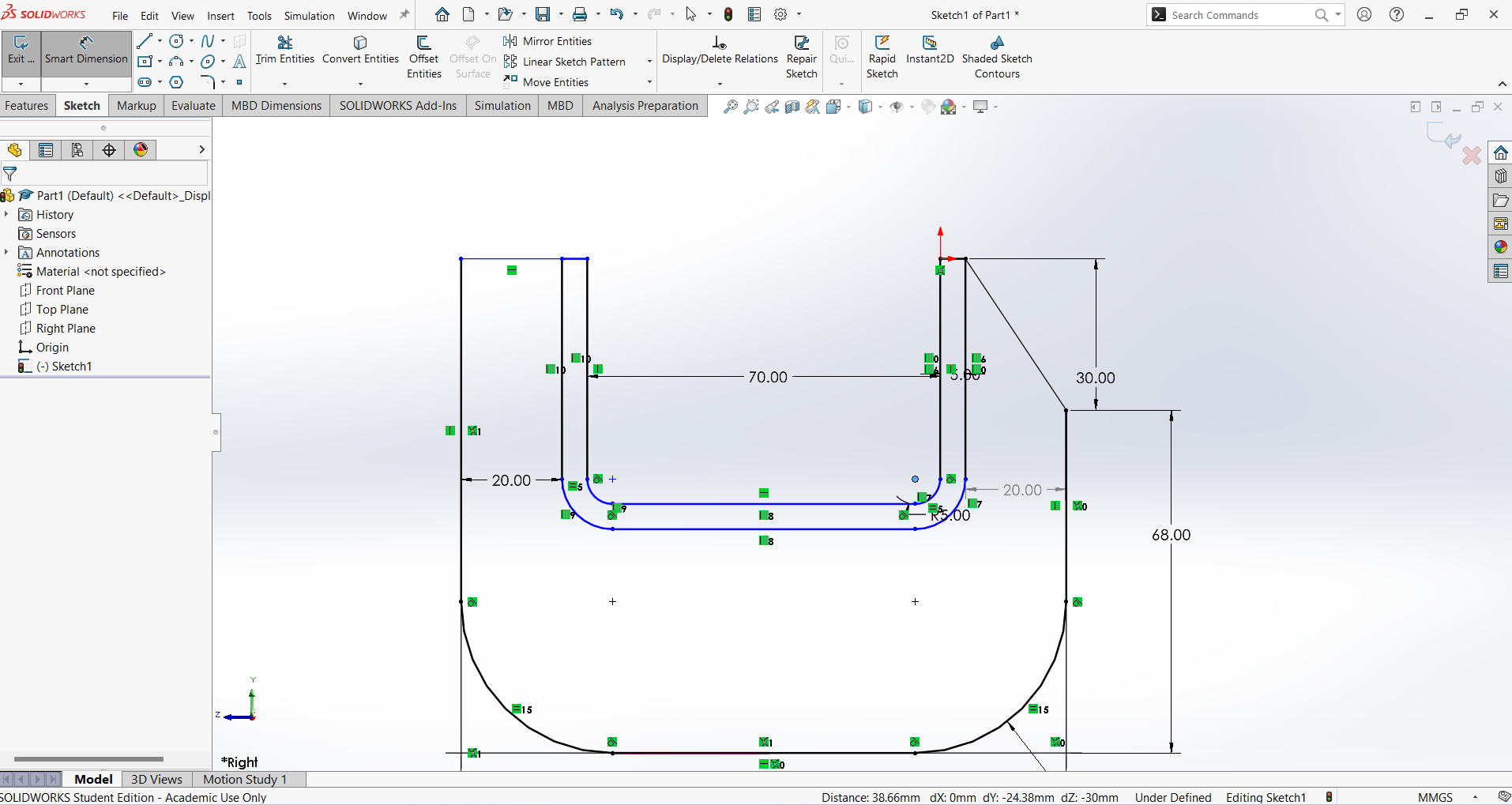1512x805 pixels.
Task: Click Mirror Entities
Action: point(547,41)
